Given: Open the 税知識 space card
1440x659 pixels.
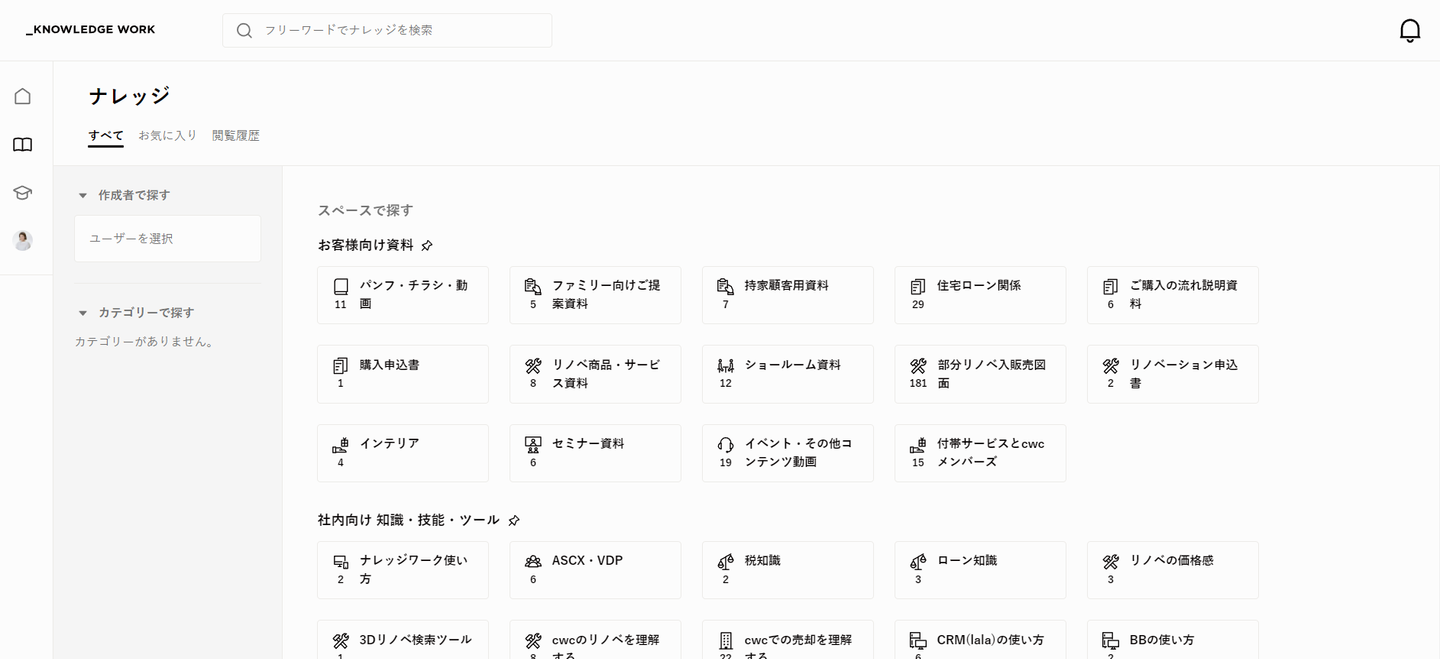Looking at the screenshot, I should point(788,570).
